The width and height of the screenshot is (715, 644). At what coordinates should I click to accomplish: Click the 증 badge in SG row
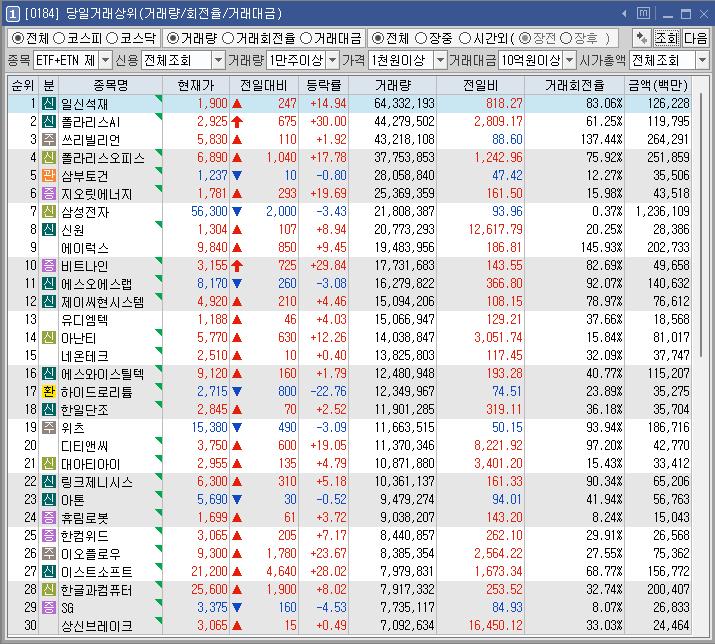click(x=49, y=607)
